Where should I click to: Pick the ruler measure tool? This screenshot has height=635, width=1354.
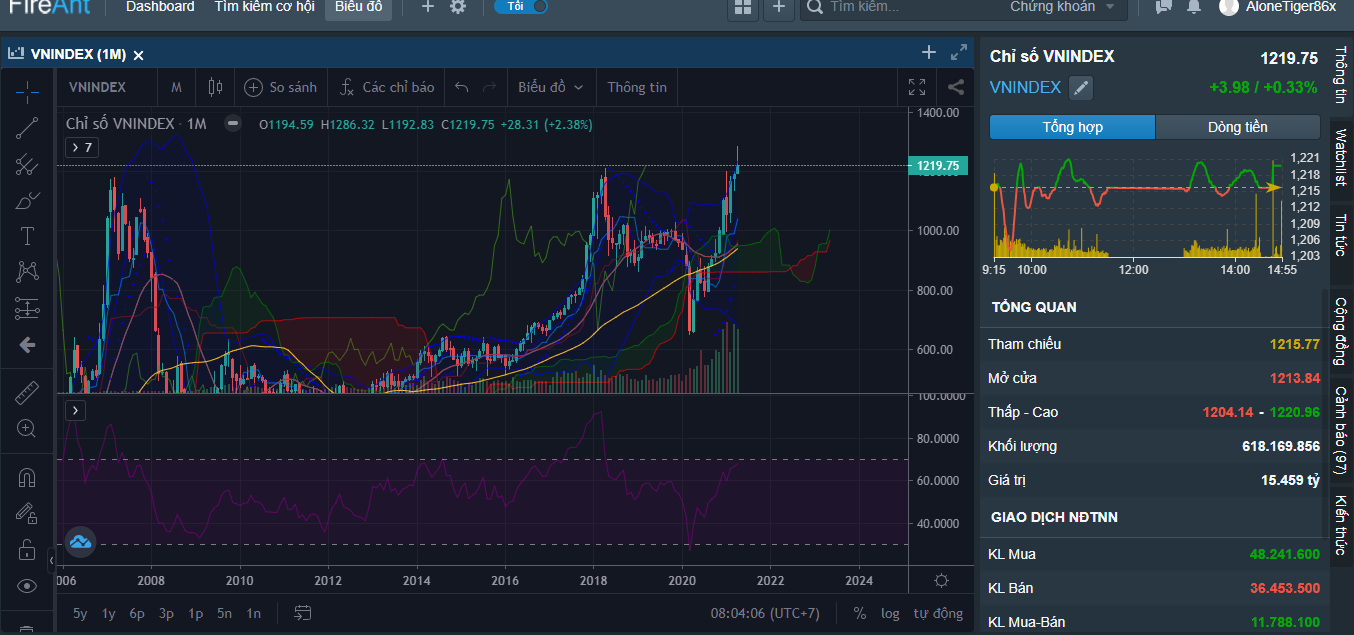coord(27,393)
